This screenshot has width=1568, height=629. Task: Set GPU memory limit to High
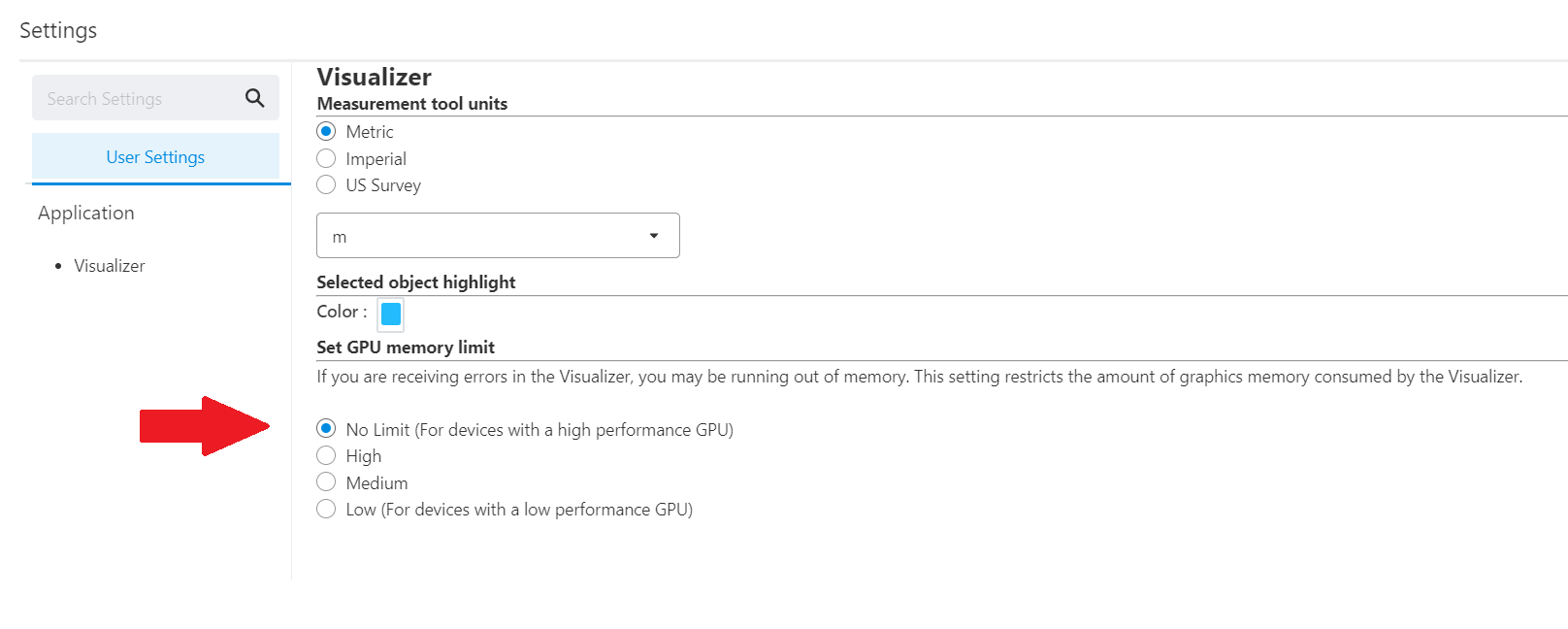click(x=326, y=455)
